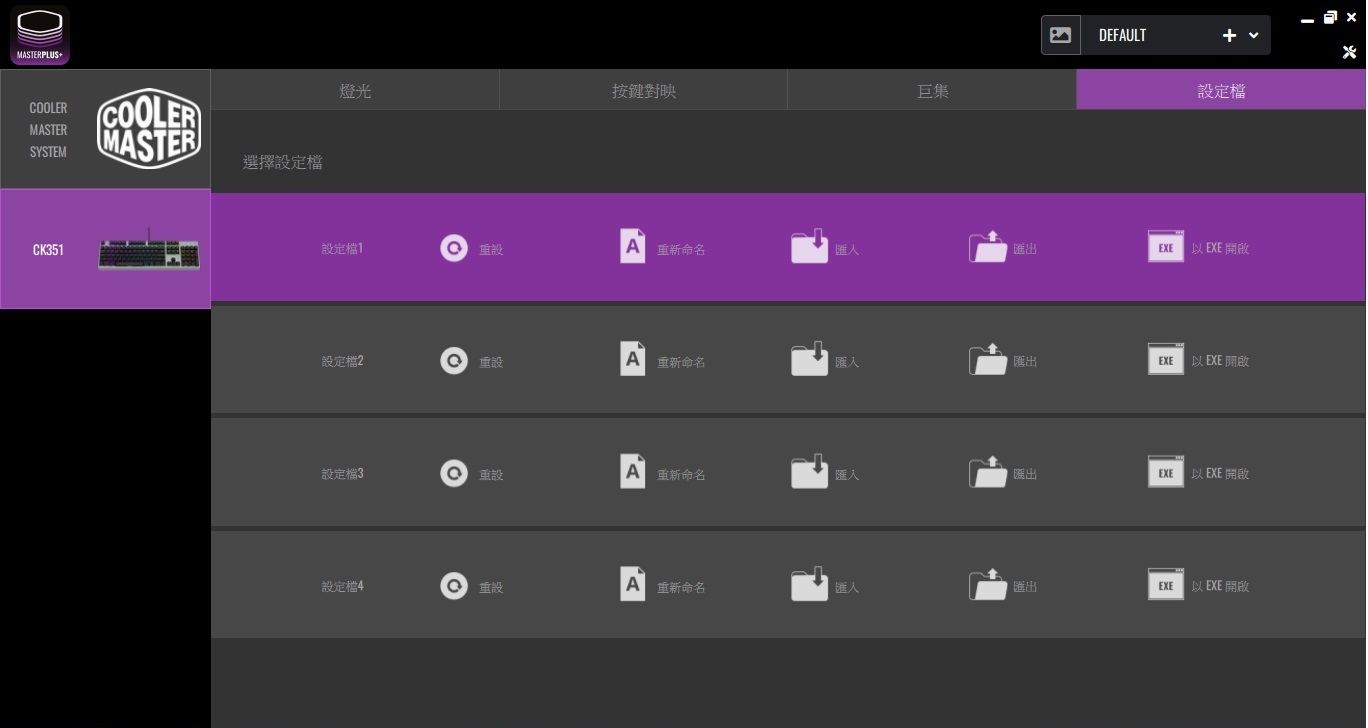Screen dimensions: 1368x728
Task: Click 以 EXE 開啟 label in 設定檔4 row
Action: tap(1220, 586)
